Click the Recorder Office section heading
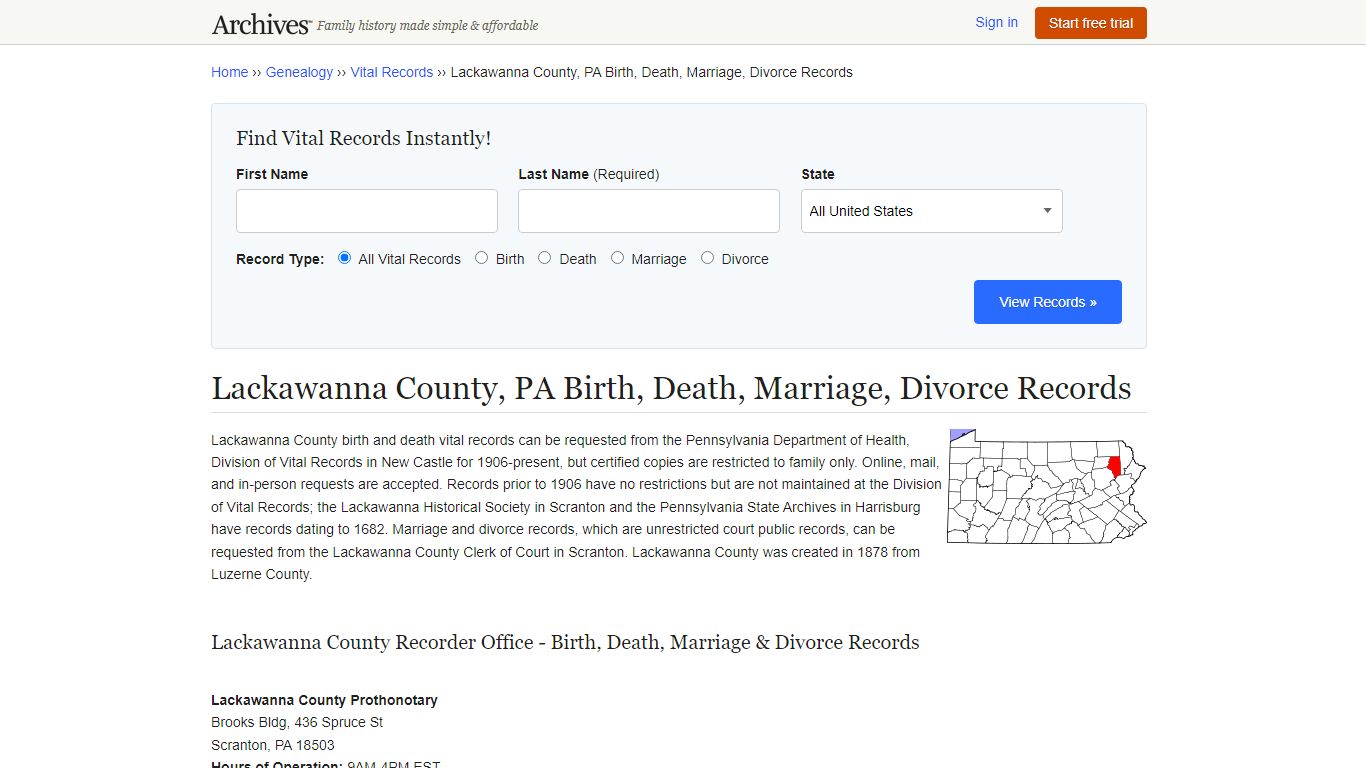 click(565, 642)
